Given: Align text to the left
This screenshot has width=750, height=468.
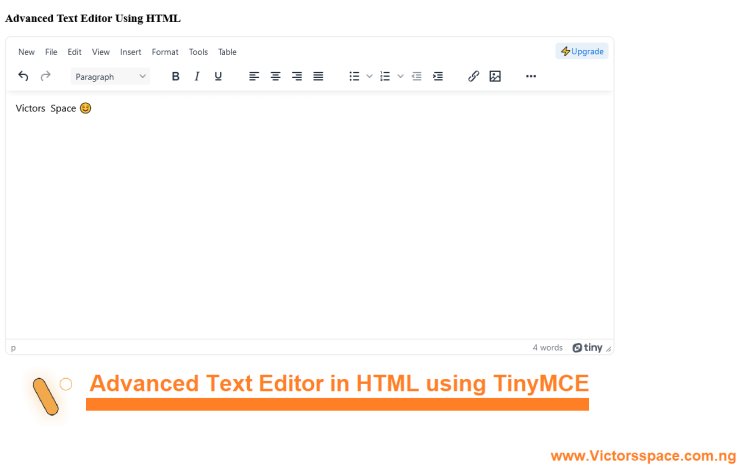Looking at the screenshot, I should [x=254, y=76].
